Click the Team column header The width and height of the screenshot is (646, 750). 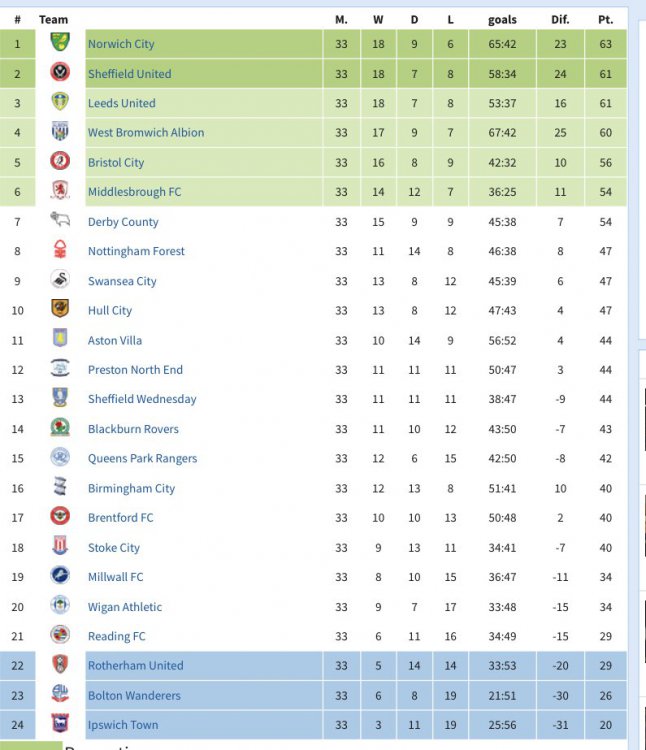[x=54, y=19]
